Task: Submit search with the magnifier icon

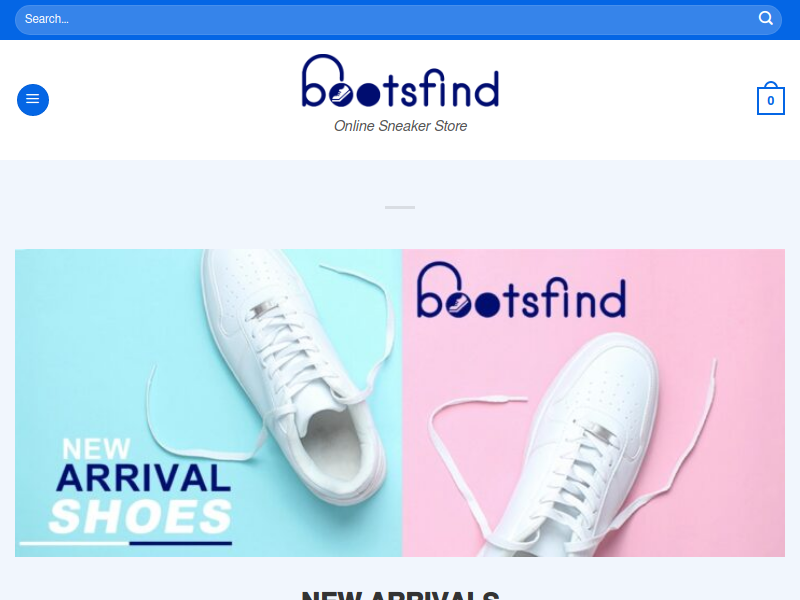Action: [765, 19]
